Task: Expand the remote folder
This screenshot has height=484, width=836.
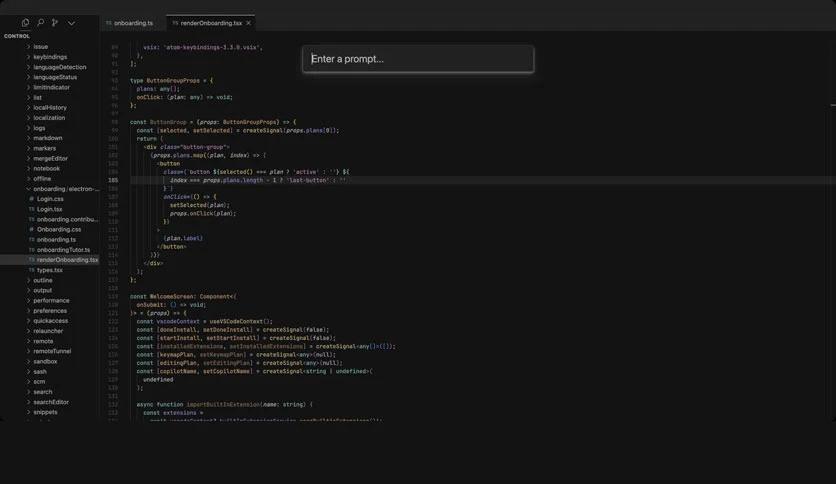Action: tap(43, 341)
